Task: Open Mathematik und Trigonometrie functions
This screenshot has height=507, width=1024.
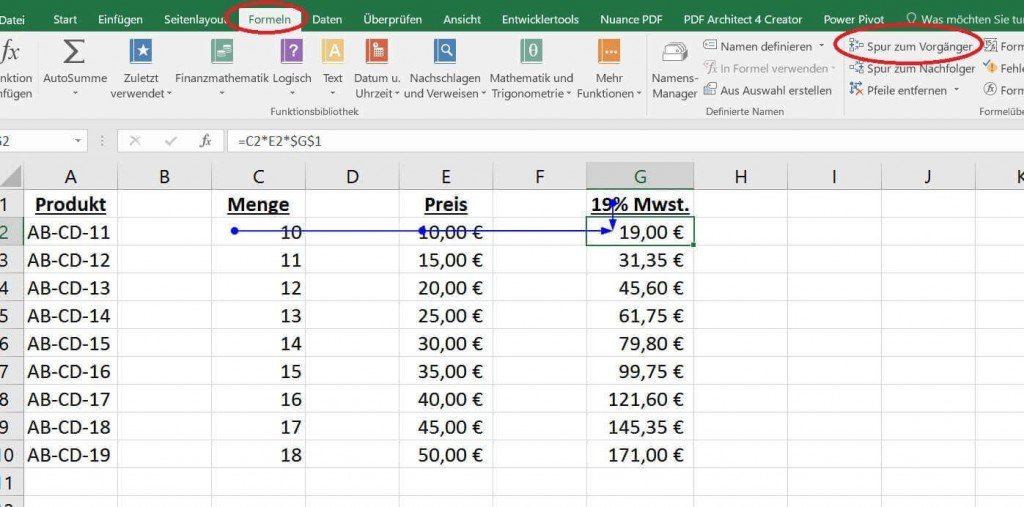Action: pos(532,51)
